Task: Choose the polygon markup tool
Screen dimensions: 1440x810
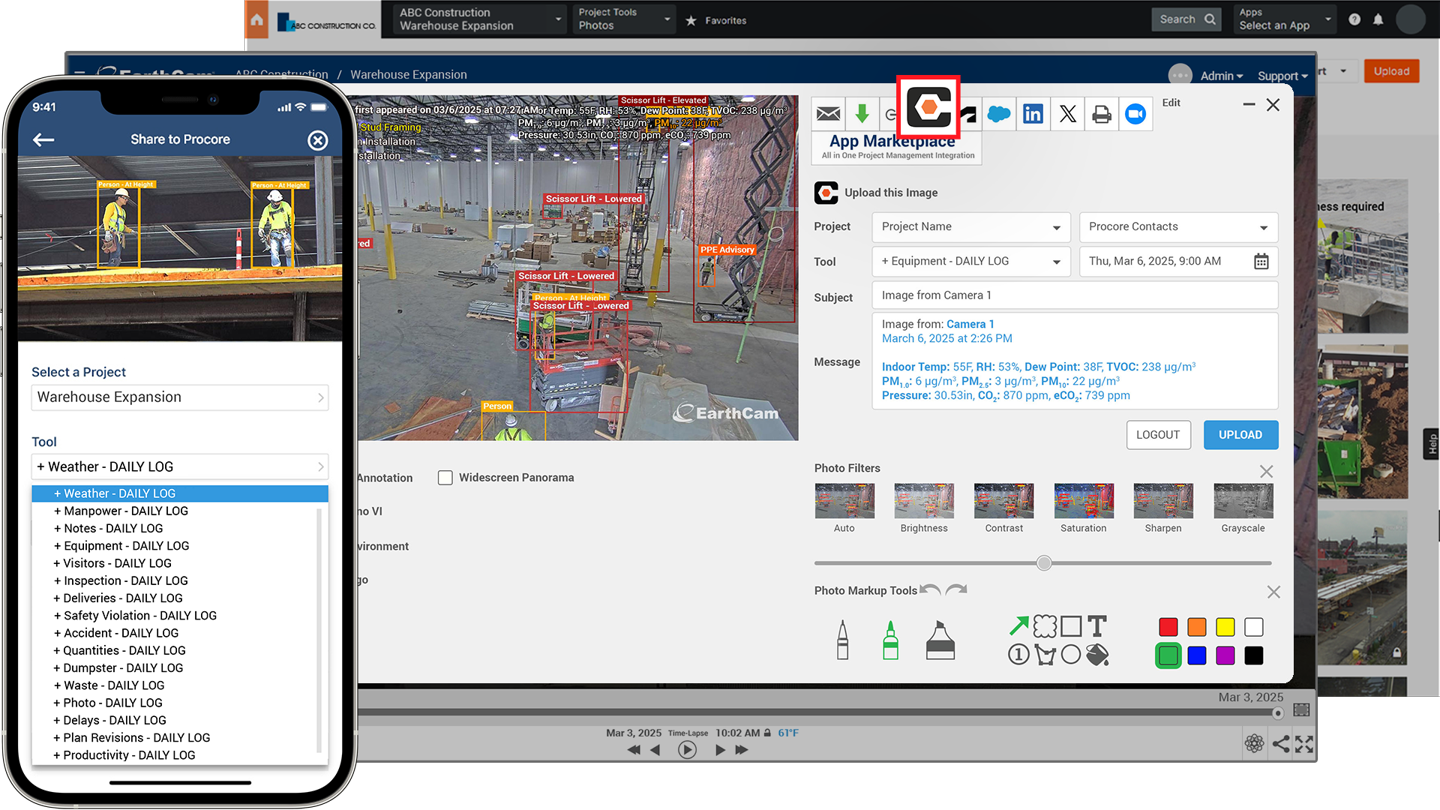Action: click(1045, 655)
